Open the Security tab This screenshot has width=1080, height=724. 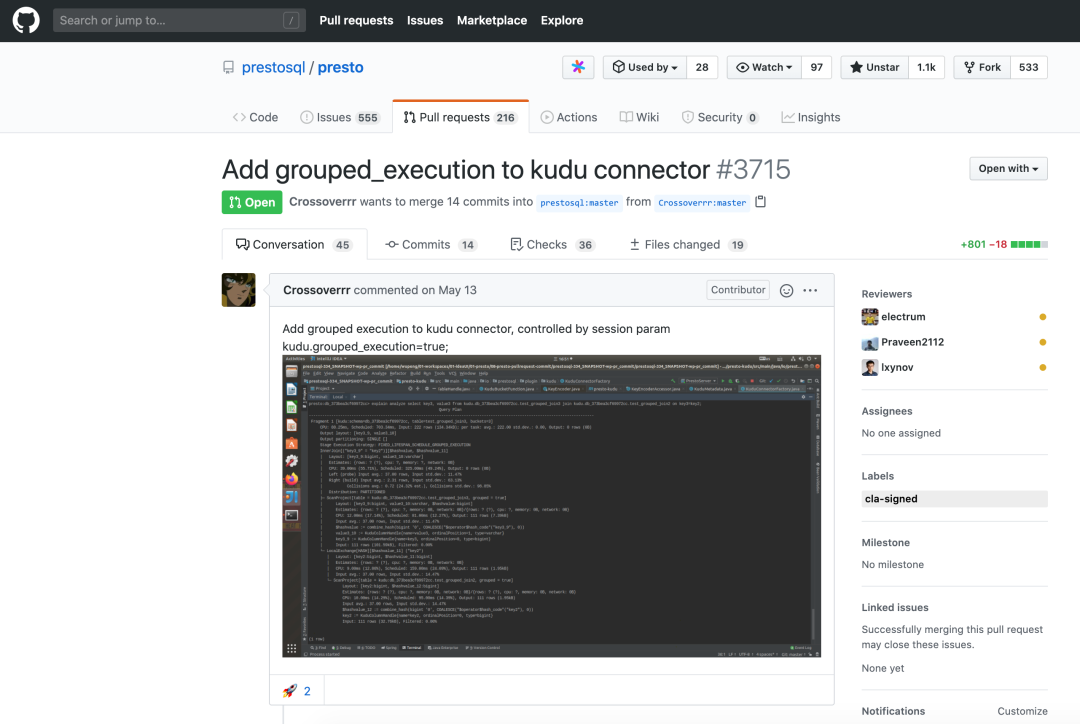point(720,117)
